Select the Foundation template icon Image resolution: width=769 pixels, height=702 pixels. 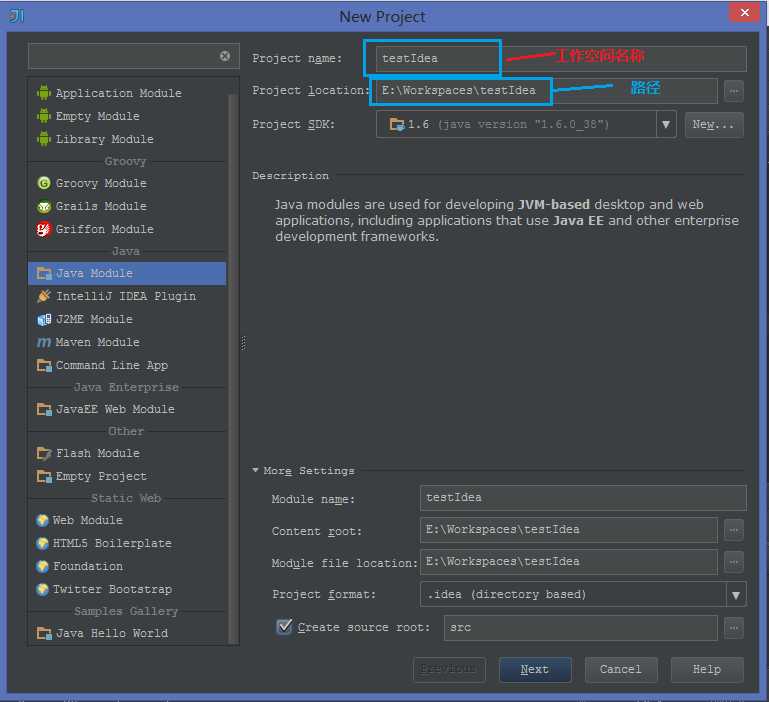tap(42, 566)
